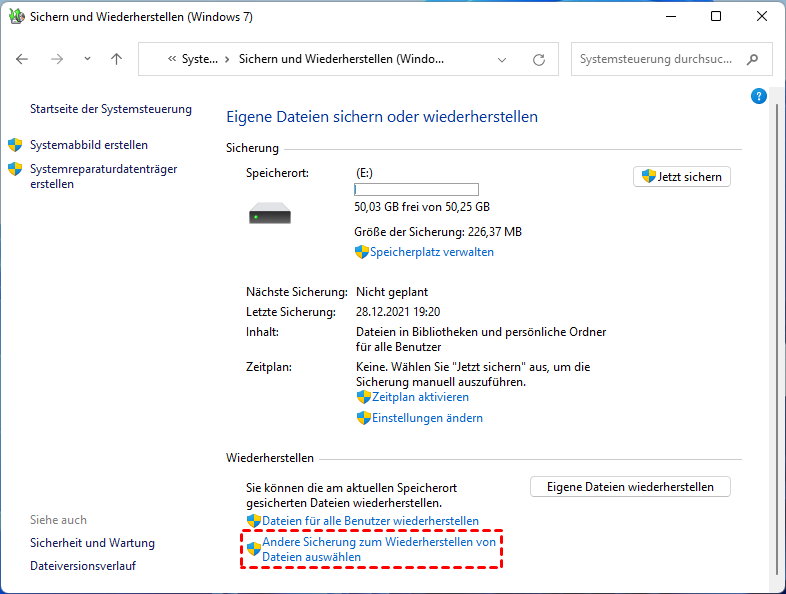Image resolution: width=786 pixels, height=594 pixels.
Task: Open recent locations chevron next to forward arrow
Action: (87, 59)
